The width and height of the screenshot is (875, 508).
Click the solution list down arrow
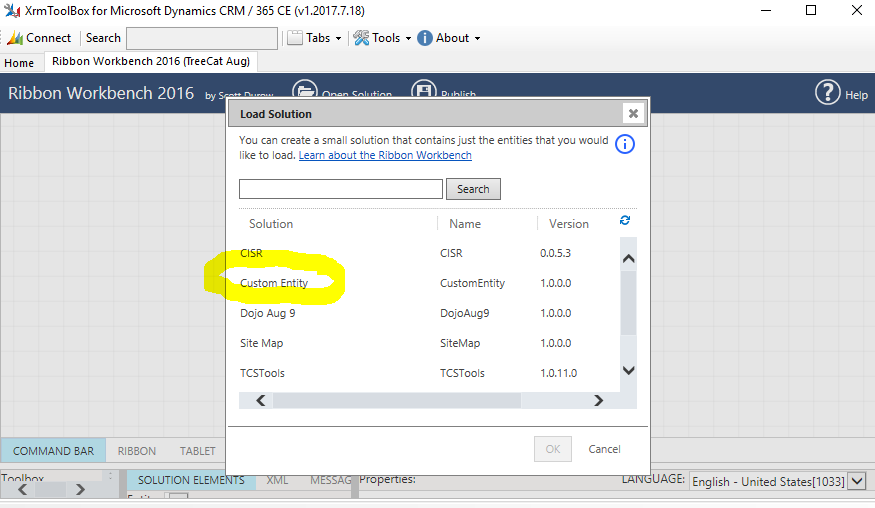[x=628, y=371]
